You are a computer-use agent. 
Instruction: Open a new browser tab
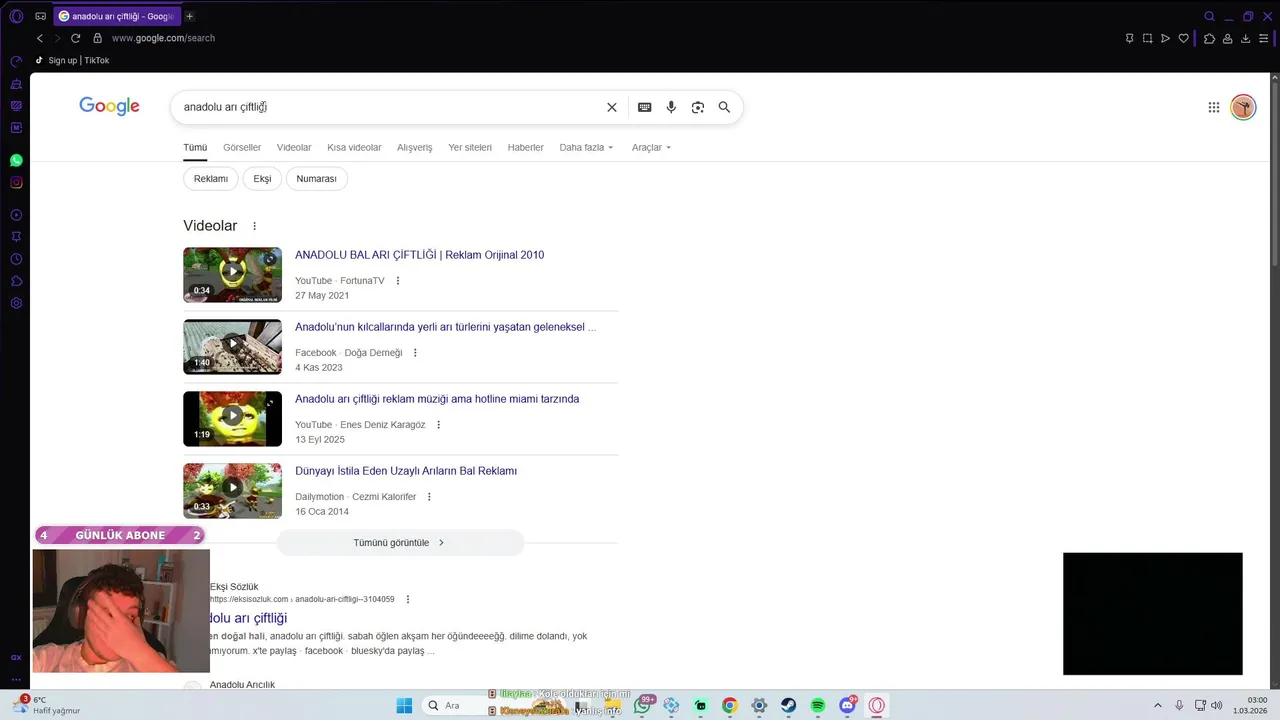click(x=190, y=16)
